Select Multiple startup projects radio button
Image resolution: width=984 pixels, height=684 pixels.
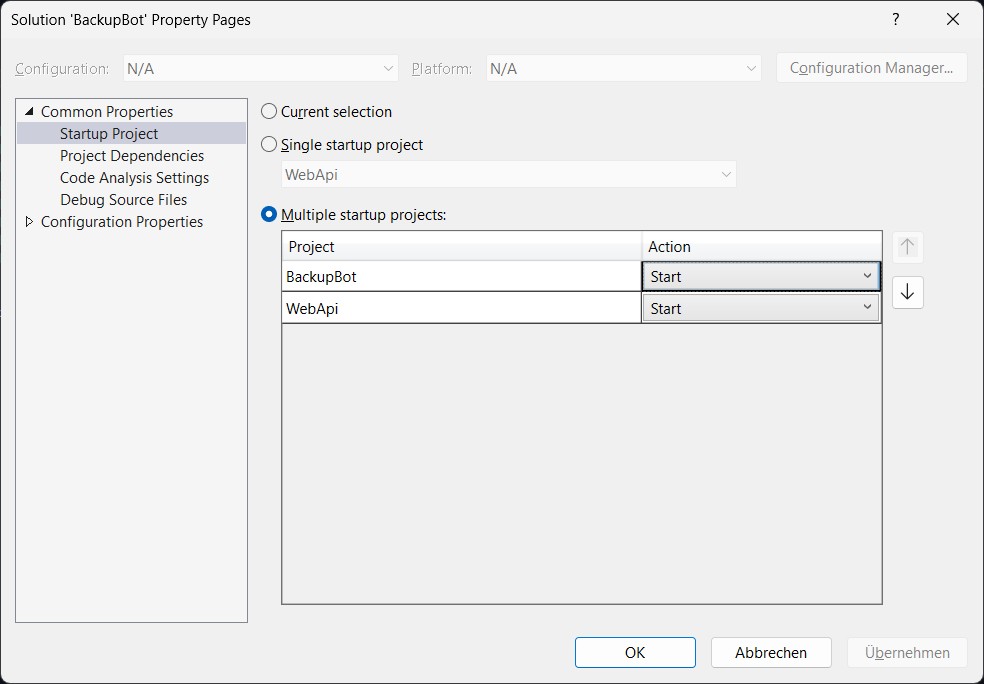[x=269, y=215]
